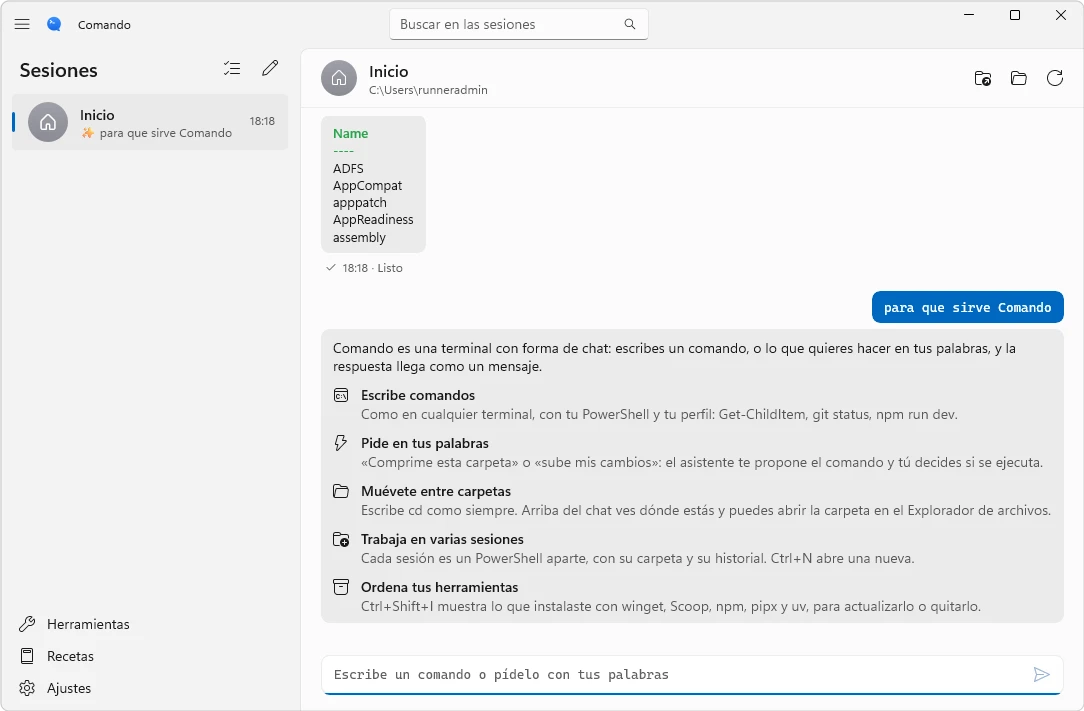Image resolution: width=1084 pixels, height=711 pixels.
Task: Click the folder with arrow icon in header
Action: click(x=982, y=78)
